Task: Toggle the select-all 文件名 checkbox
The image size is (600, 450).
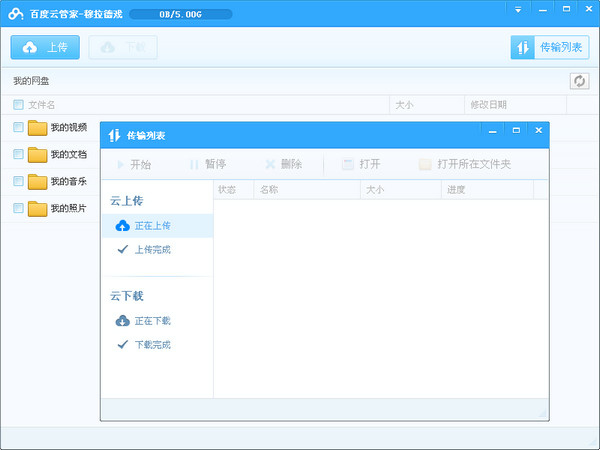Action: click(18, 104)
